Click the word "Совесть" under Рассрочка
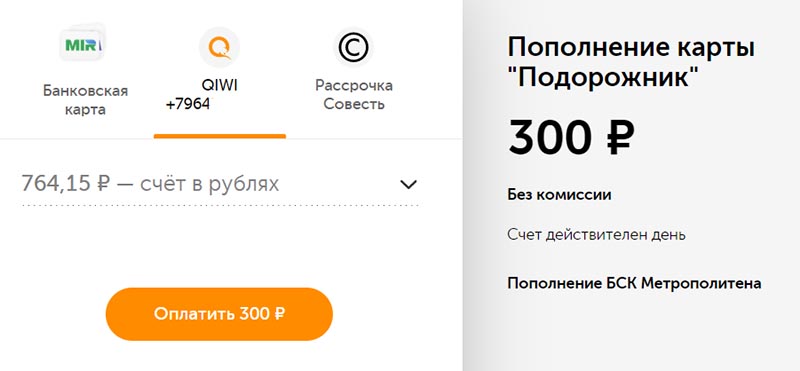 click(x=354, y=104)
